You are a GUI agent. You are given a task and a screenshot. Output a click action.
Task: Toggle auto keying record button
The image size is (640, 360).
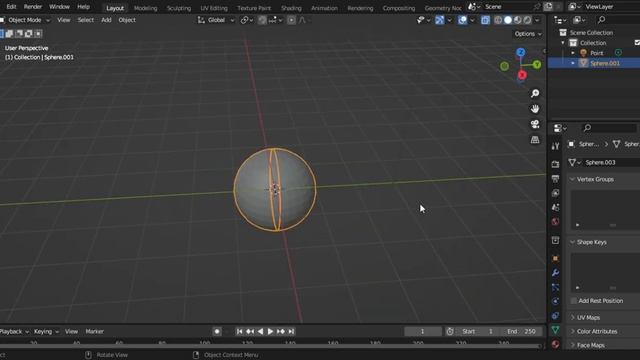217,331
